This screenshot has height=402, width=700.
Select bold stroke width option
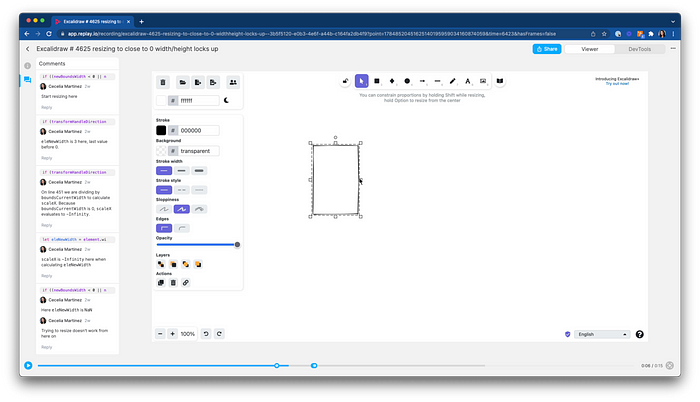181,171
